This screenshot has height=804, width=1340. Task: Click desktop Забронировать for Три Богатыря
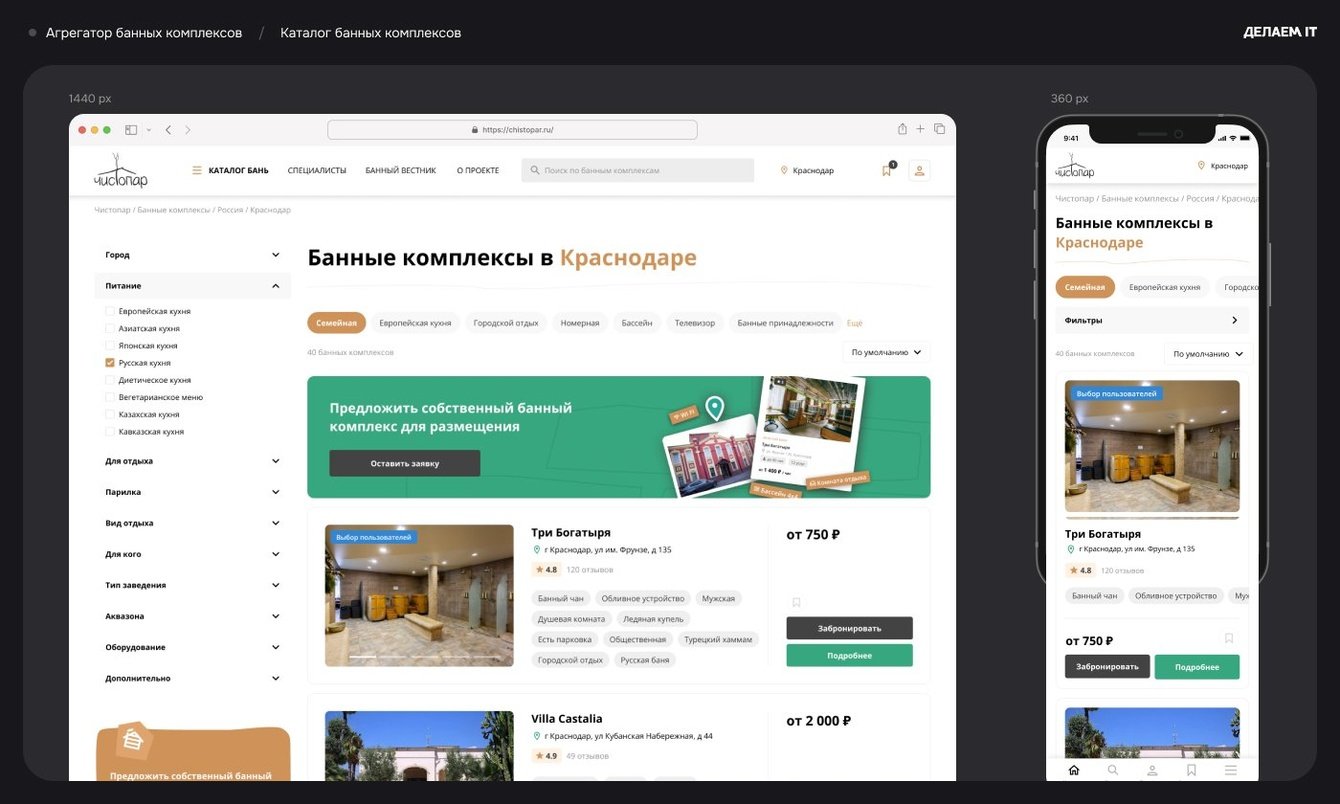(849, 628)
